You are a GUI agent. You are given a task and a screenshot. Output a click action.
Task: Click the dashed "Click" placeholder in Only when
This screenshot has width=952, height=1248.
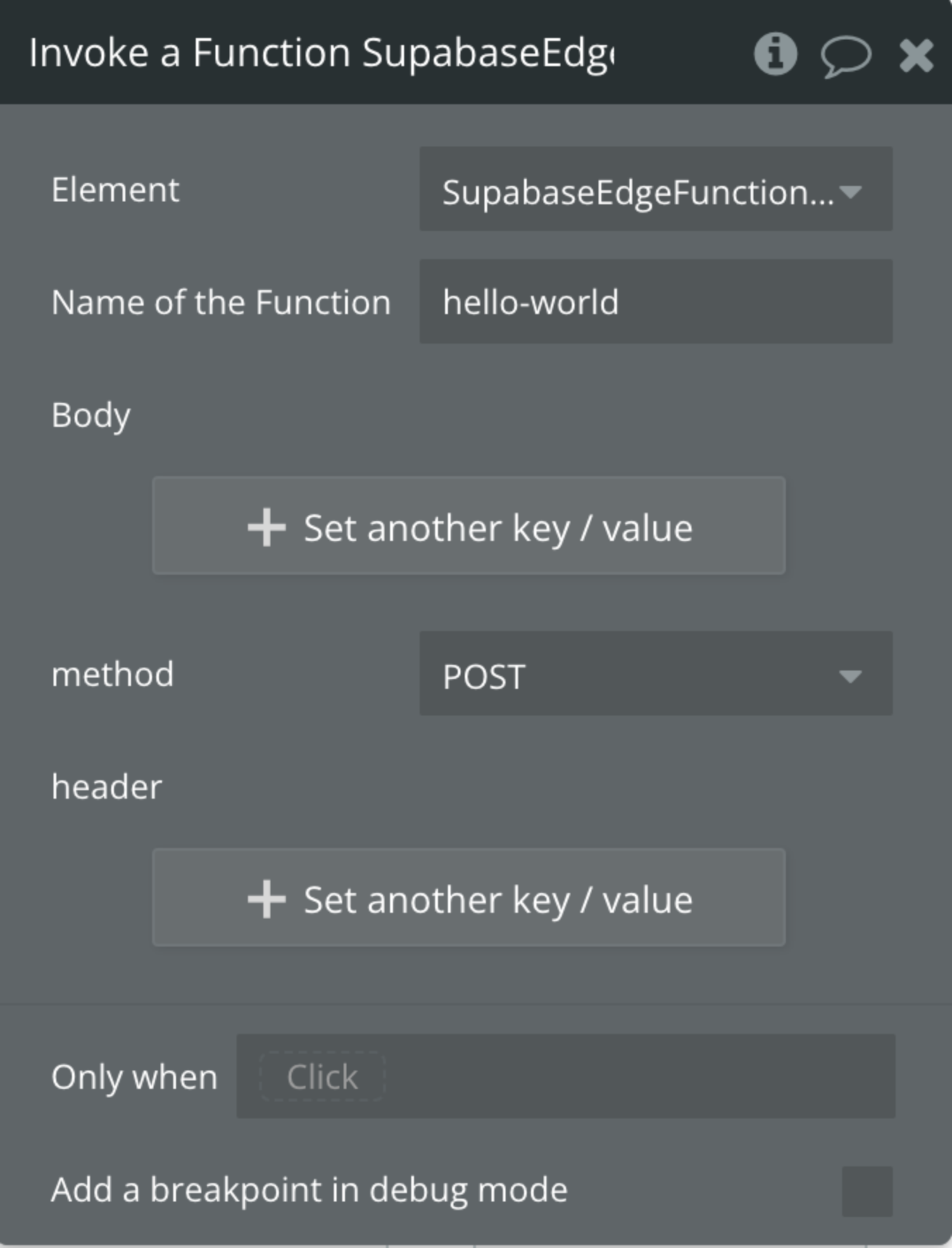click(322, 1076)
